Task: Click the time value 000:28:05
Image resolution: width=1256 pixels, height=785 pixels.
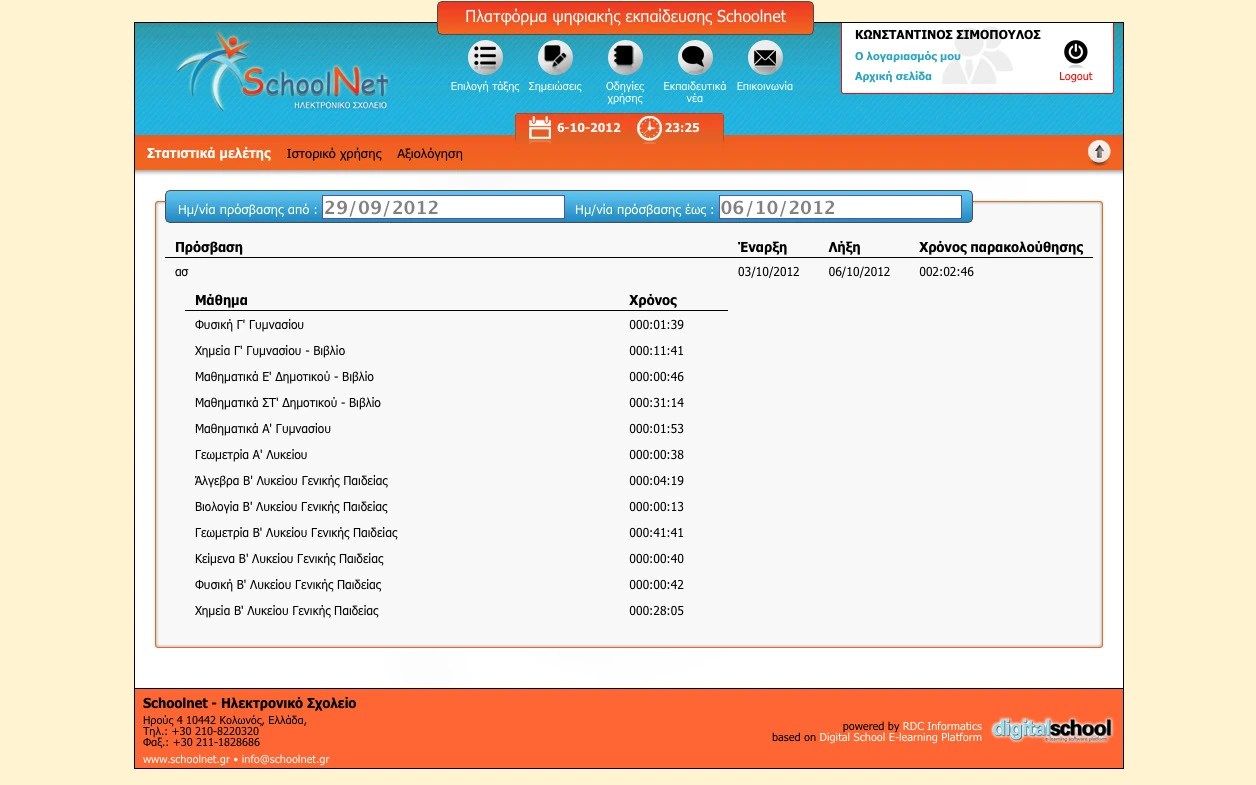Action: (x=656, y=611)
